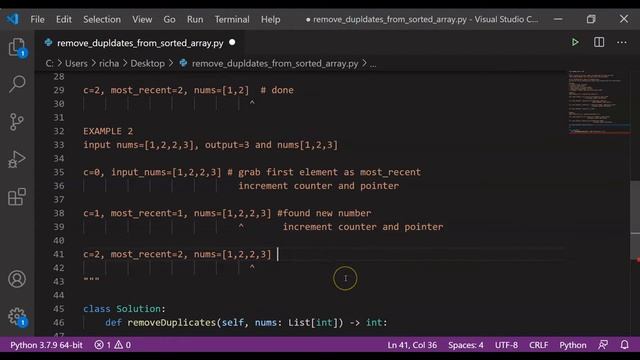Click the minimap code overview

(599, 102)
